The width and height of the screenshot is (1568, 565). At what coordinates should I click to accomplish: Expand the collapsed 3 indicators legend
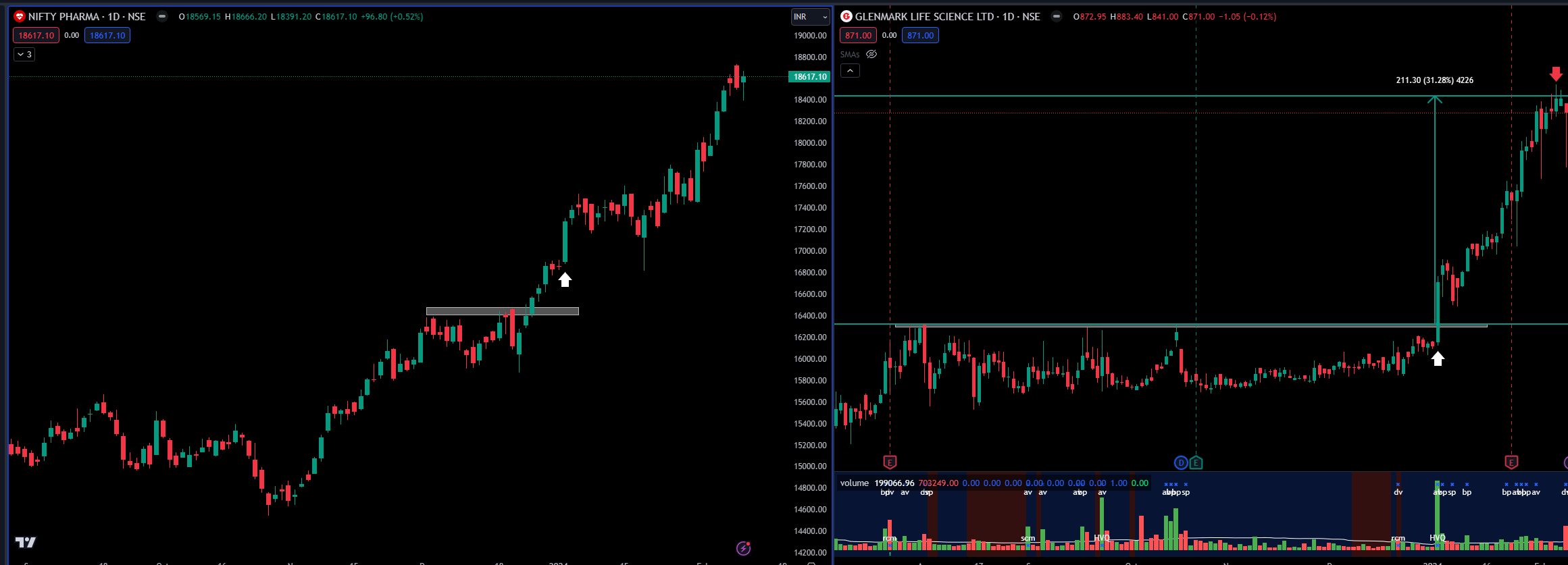click(24, 54)
